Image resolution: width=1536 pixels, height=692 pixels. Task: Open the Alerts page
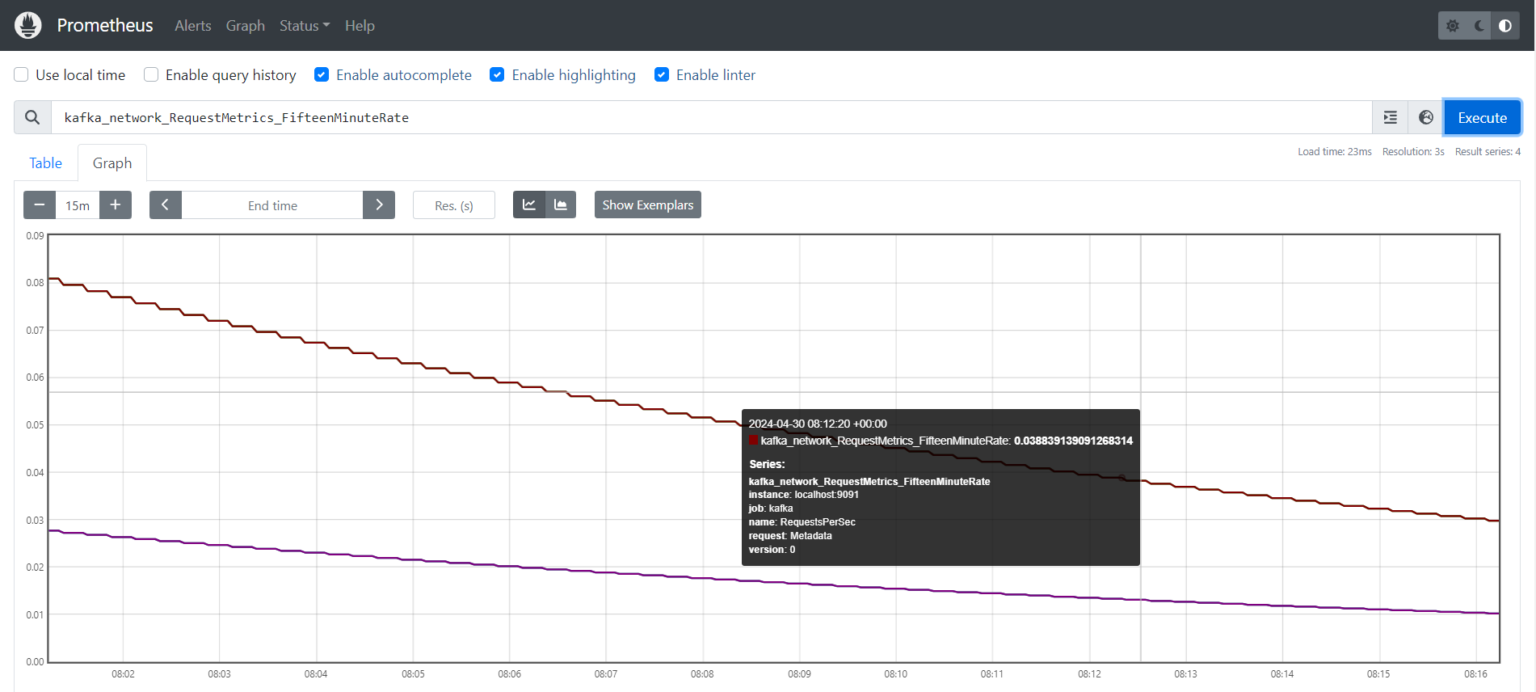(192, 25)
